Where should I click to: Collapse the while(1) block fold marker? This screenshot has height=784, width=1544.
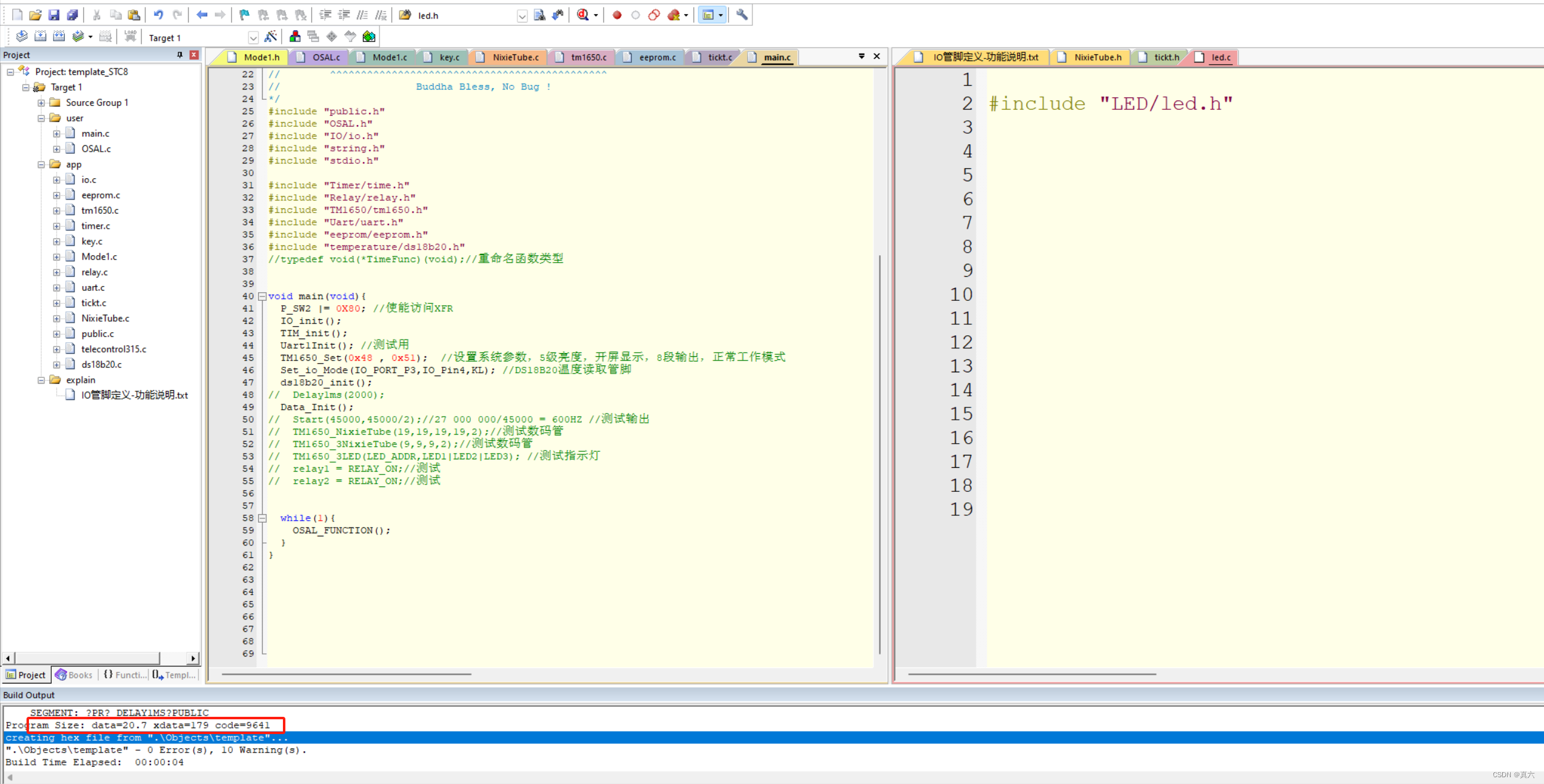(x=262, y=518)
